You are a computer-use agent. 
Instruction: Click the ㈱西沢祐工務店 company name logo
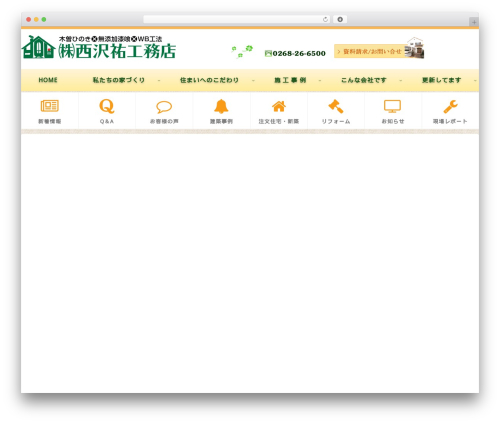click(x=117, y=51)
